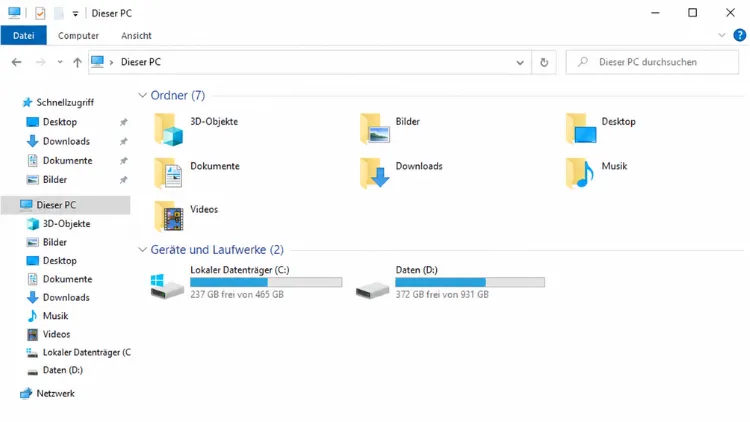
Task: Collapse the Geräte und Laufwerke (2) chevron
Action: [142, 250]
